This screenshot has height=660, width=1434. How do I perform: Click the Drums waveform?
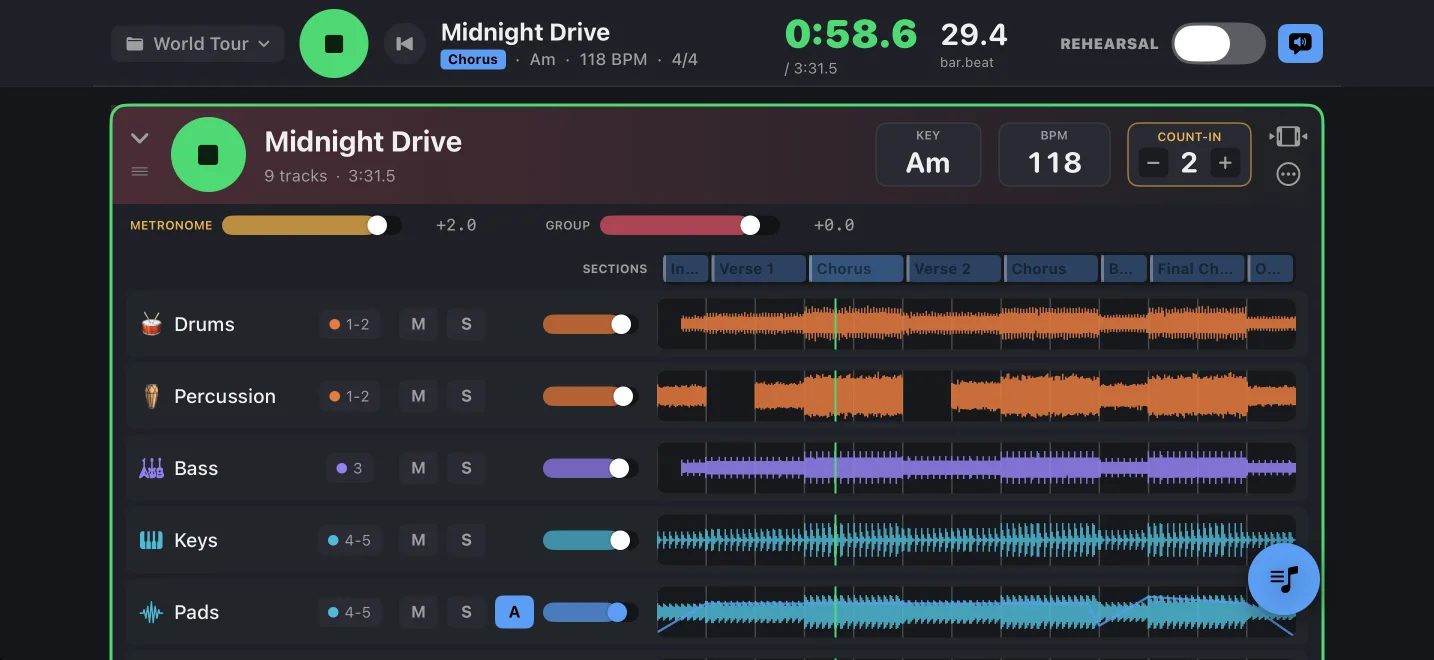[x=976, y=324]
